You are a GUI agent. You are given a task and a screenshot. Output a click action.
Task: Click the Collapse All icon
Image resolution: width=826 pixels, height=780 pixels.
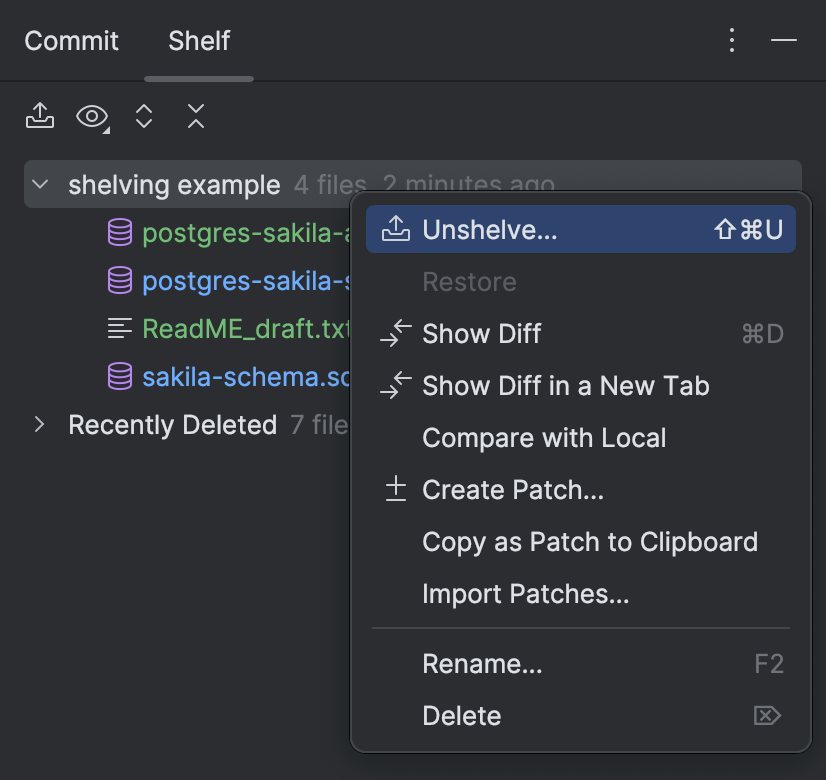pyautogui.click(x=196, y=116)
